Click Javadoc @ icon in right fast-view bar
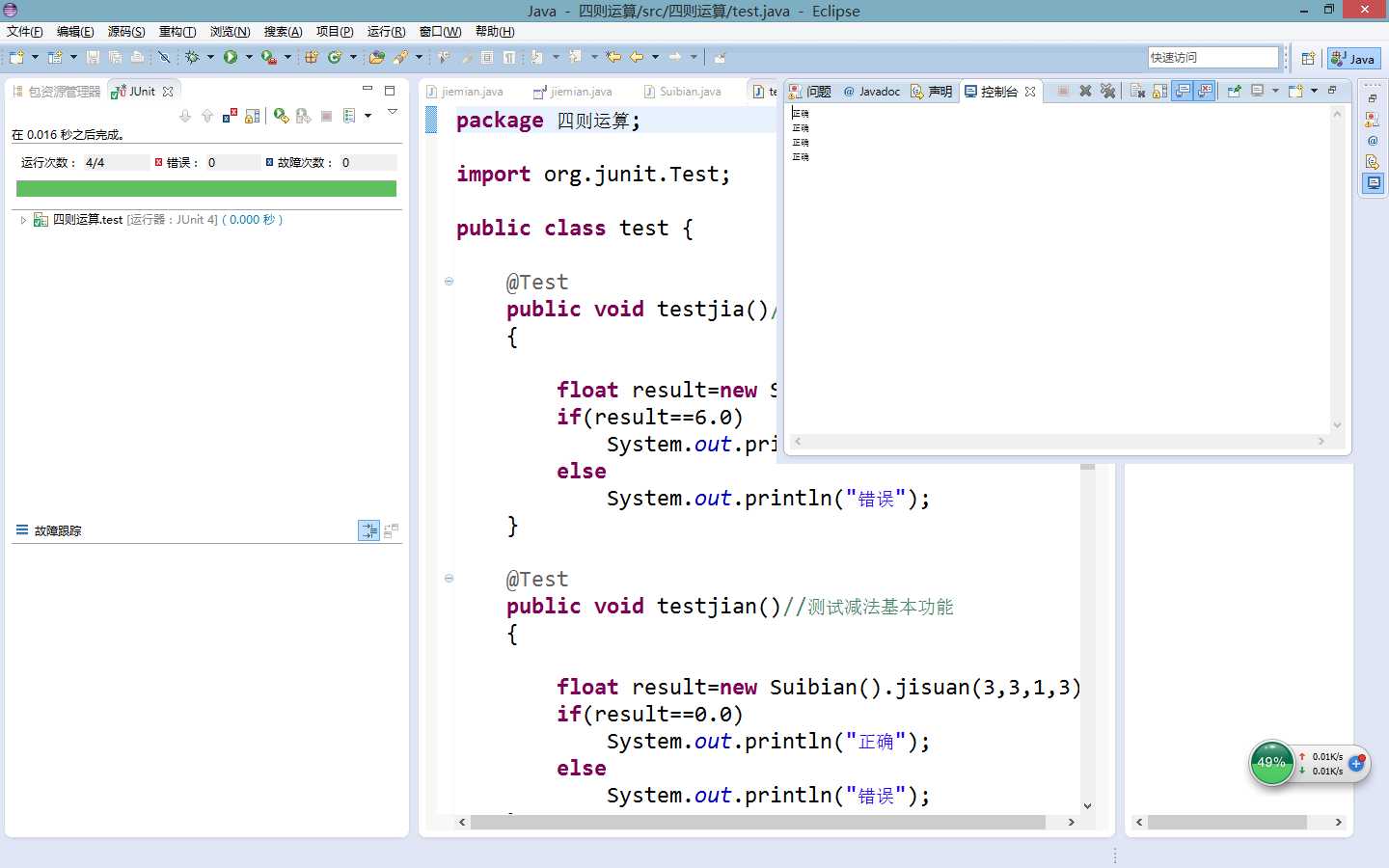 pyautogui.click(x=1373, y=141)
